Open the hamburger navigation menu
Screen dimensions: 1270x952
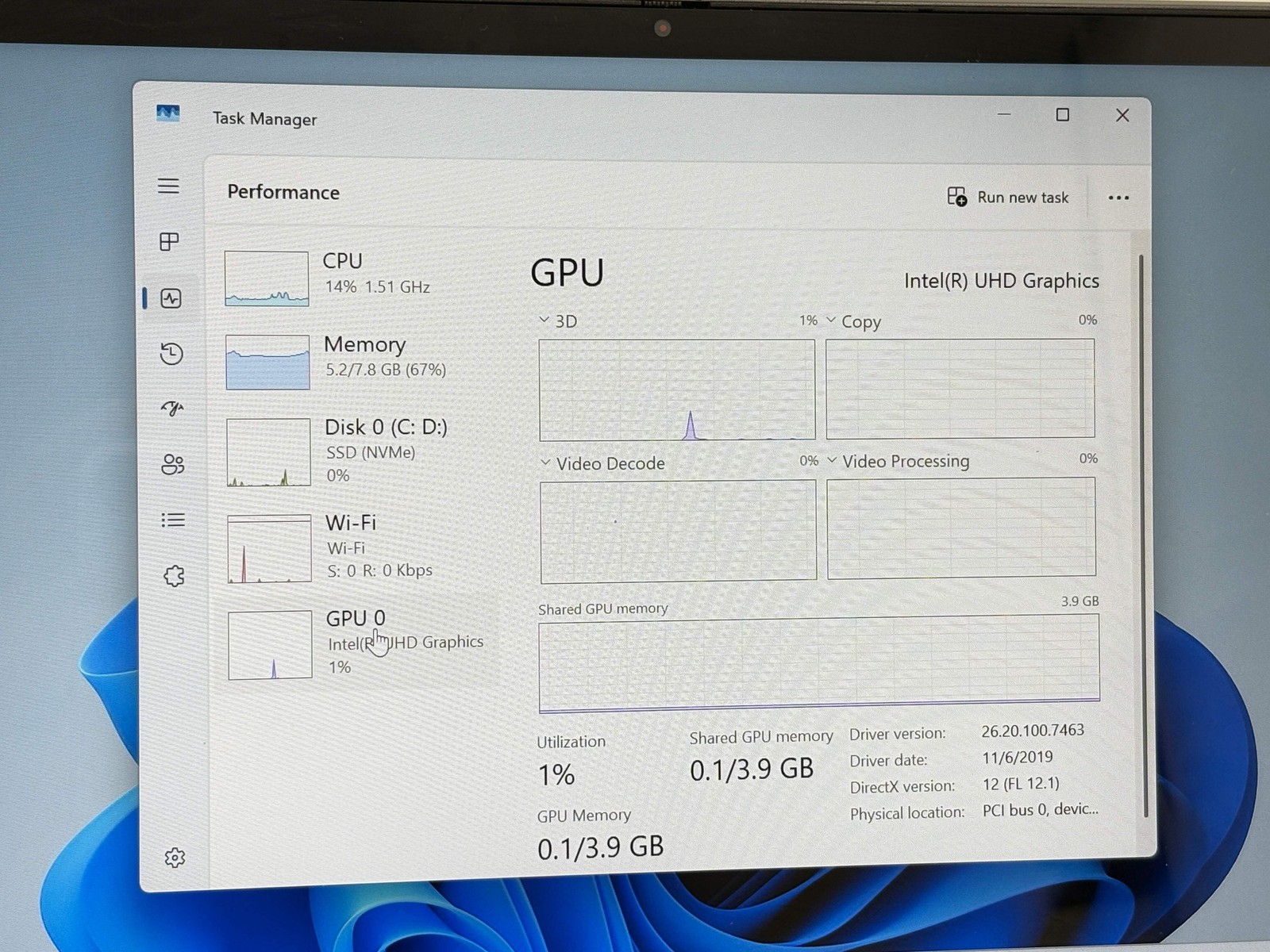click(168, 186)
